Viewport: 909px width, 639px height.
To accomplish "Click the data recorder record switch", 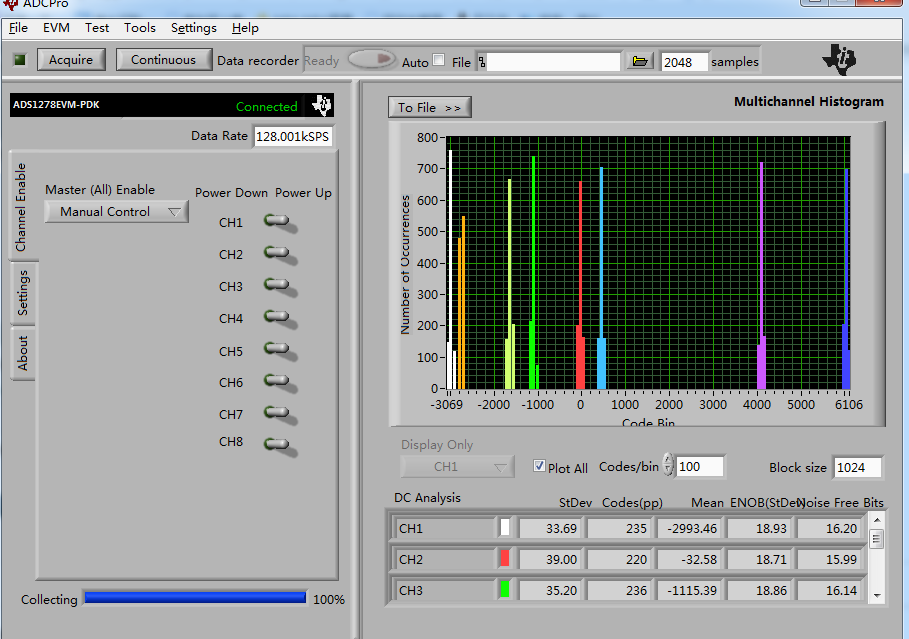I will coord(371,61).
